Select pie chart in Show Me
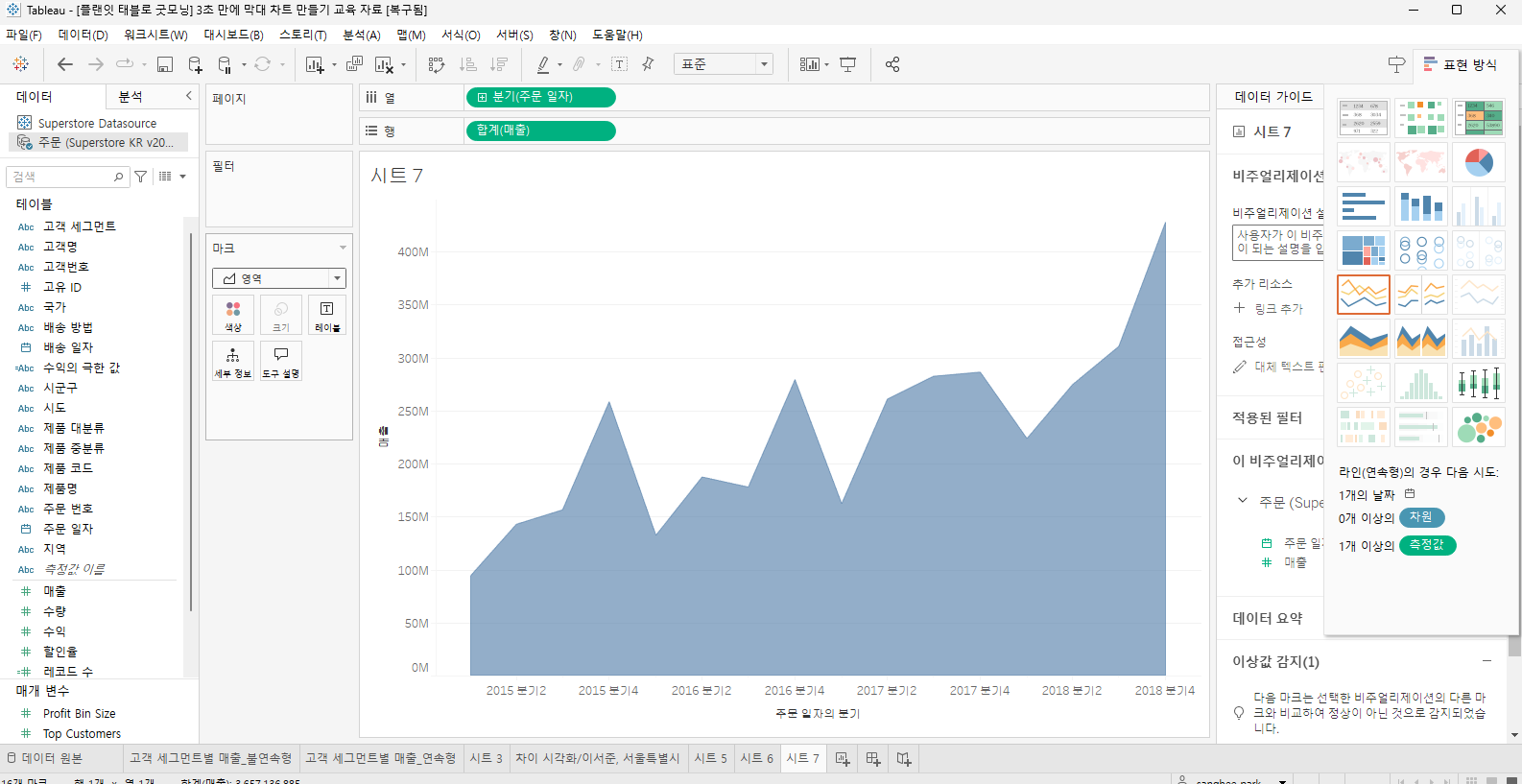The height and width of the screenshot is (784, 1522). point(1479,162)
